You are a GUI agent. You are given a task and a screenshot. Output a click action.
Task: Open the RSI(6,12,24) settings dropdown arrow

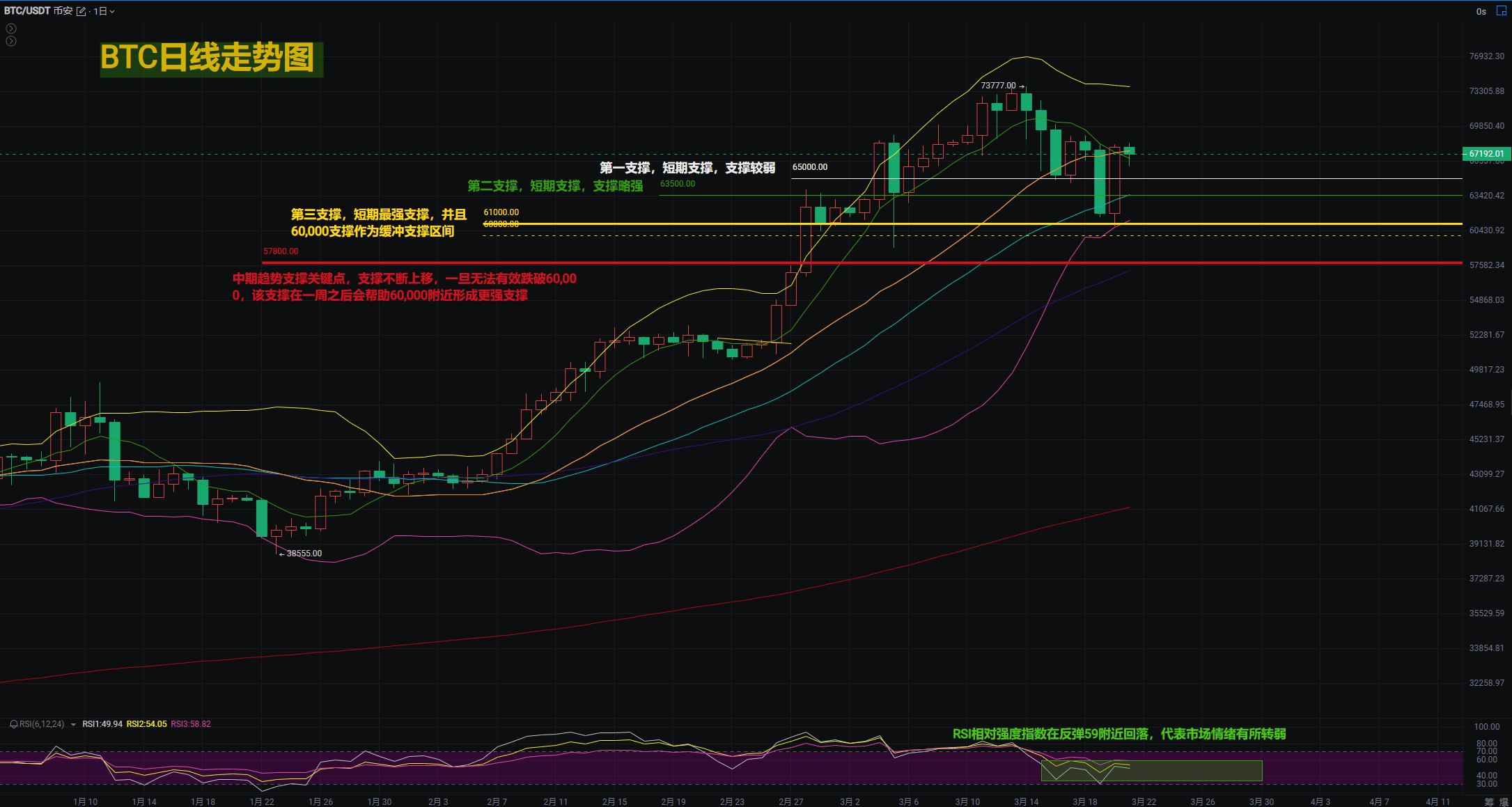[x=73, y=724]
